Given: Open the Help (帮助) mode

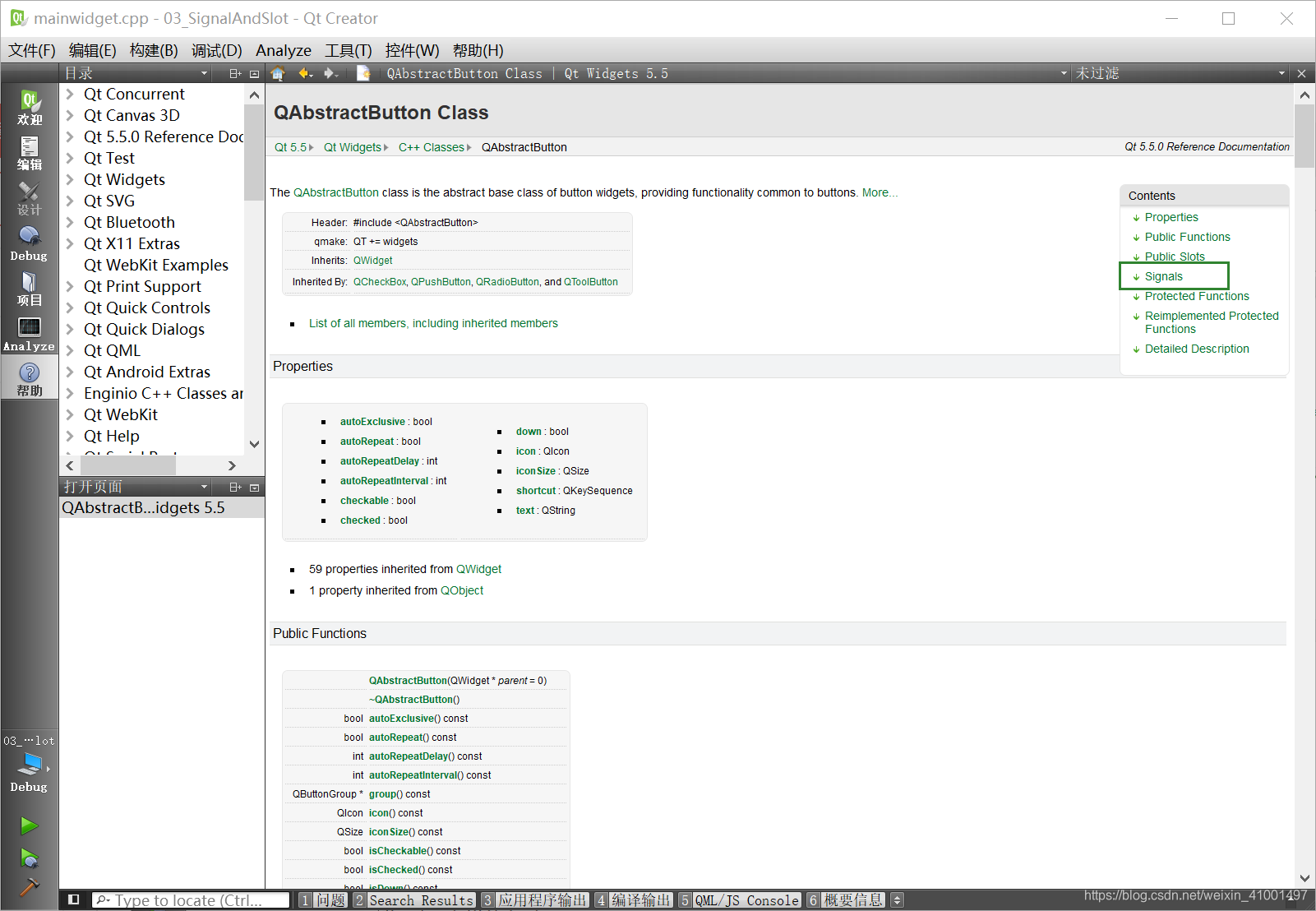Looking at the screenshot, I should [30, 379].
